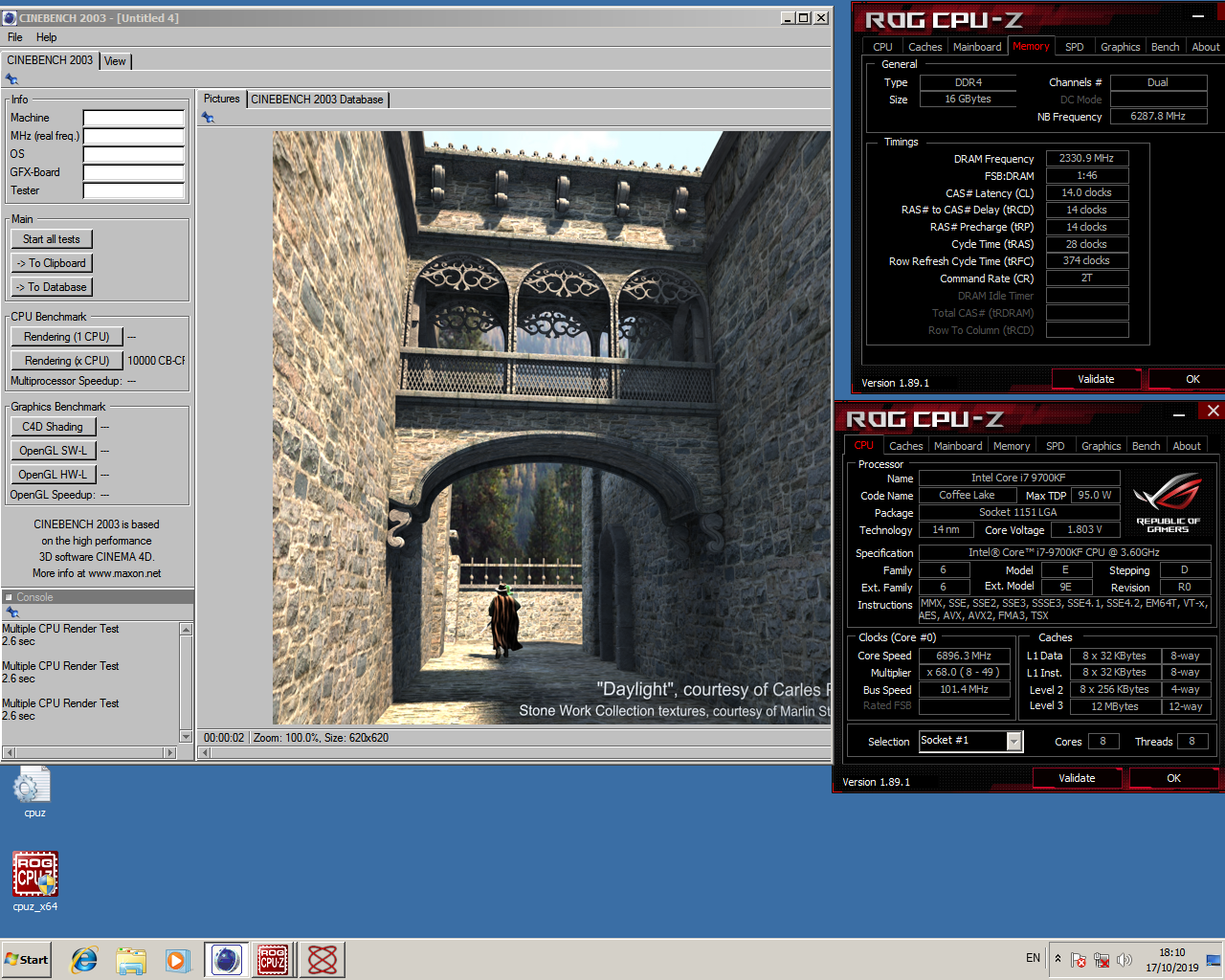This screenshot has height=980, width=1225.
Task: Click the red crossed-circle taskbar icon
Action: [x=323, y=960]
